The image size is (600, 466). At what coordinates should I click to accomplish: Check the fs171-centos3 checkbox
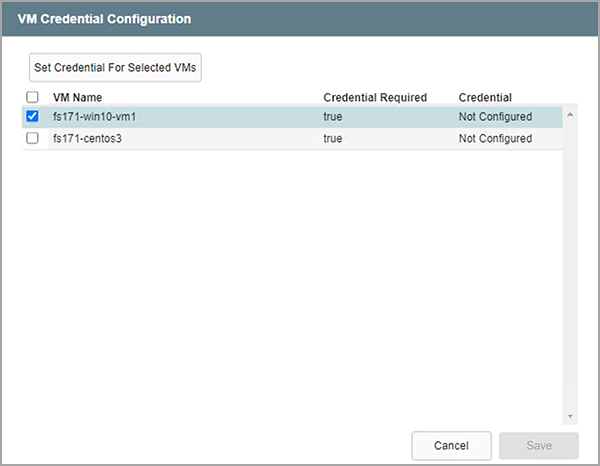pyautogui.click(x=32, y=139)
